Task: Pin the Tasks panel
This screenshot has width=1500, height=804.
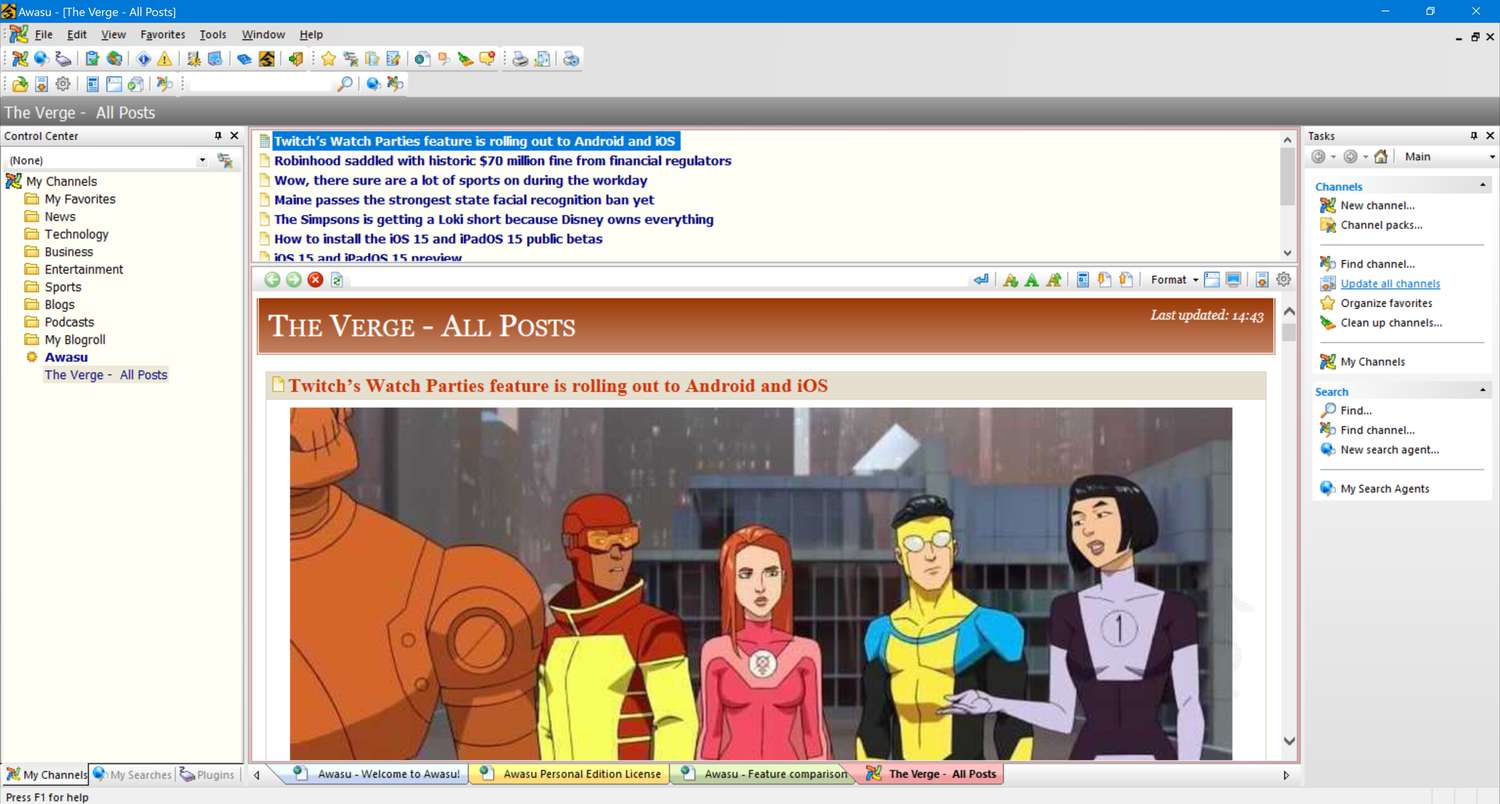Action: point(1473,136)
